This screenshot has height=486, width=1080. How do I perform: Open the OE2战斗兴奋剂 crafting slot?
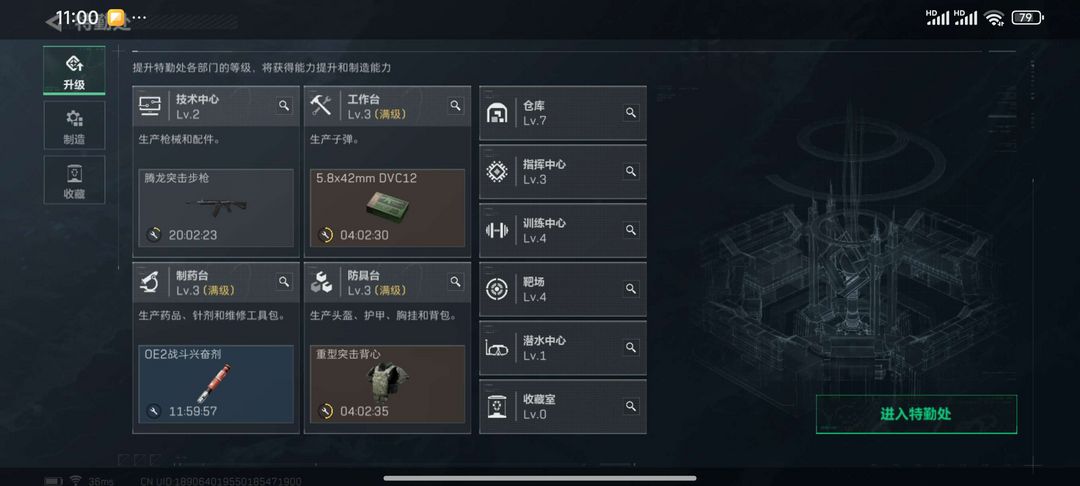pyautogui.click(x=216, y=384)
